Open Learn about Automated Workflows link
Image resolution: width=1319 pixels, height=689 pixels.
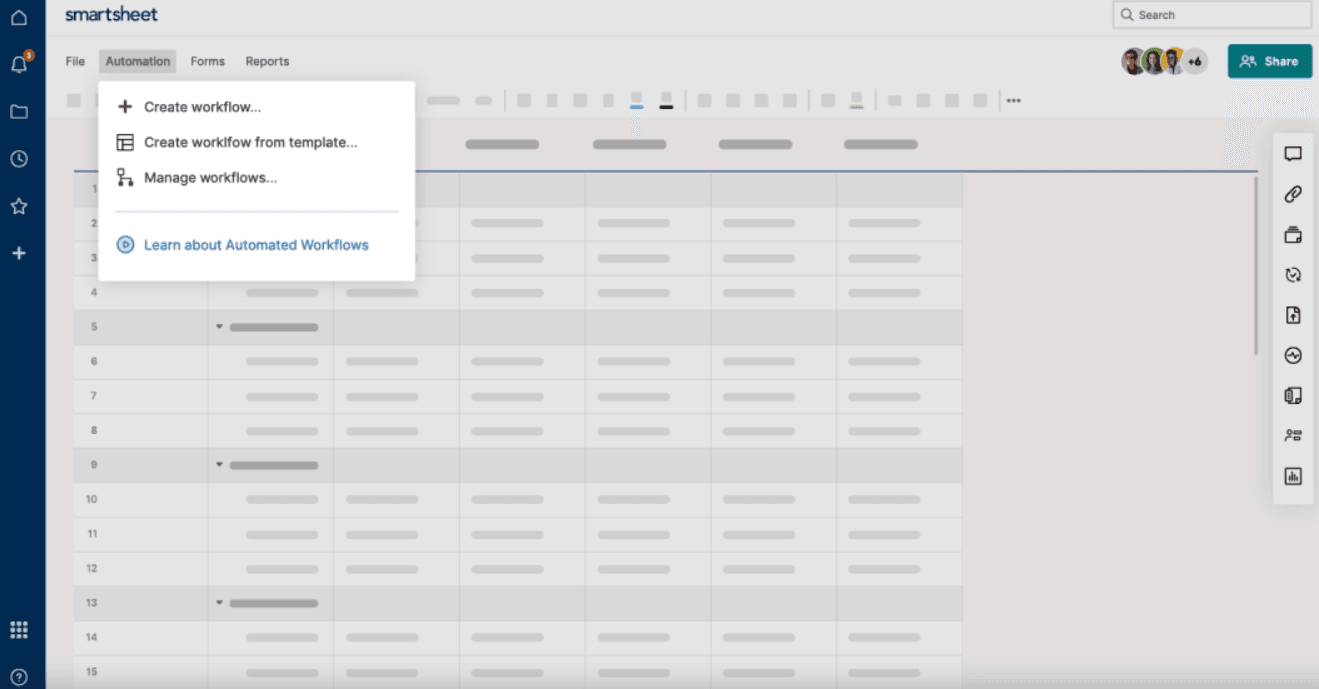pos(255,243)
